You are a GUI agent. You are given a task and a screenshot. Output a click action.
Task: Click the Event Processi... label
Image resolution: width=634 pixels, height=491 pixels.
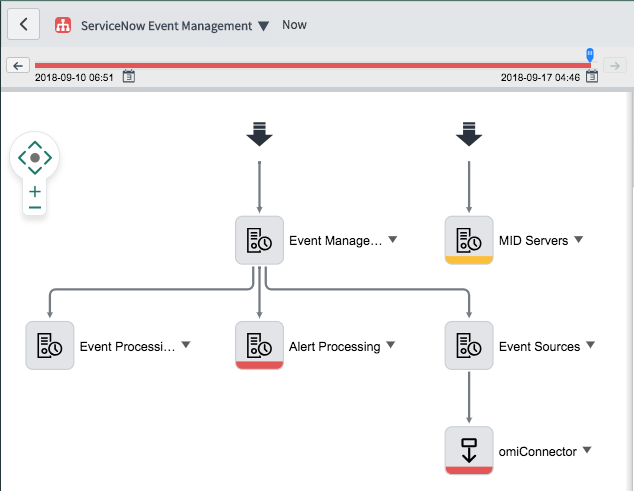[127, 347]
